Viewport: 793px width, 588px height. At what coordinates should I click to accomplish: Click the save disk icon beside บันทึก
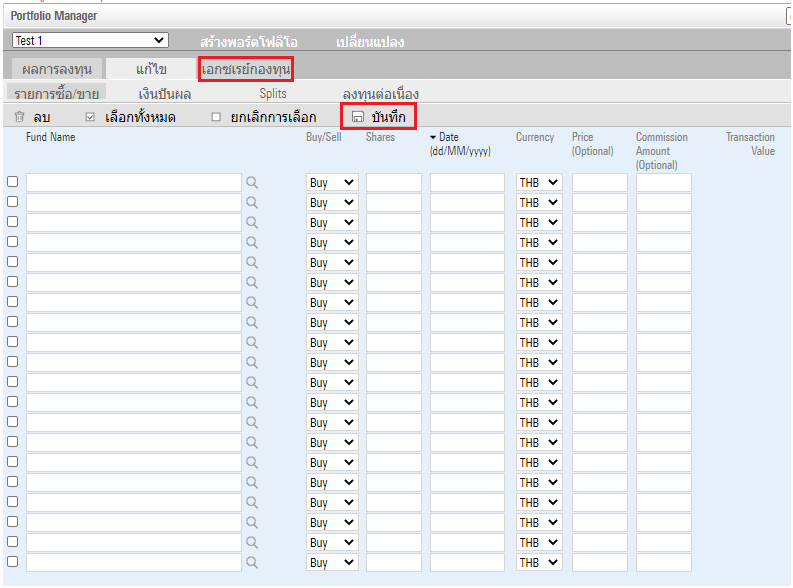357,117
